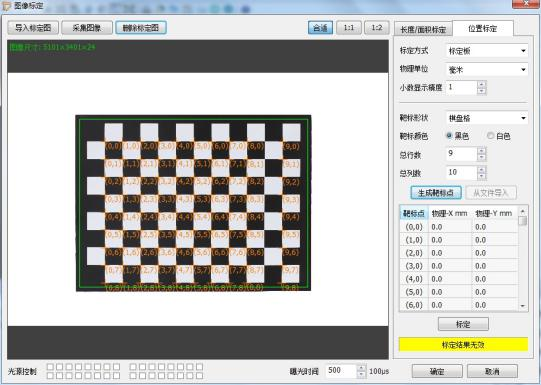This screenshot has width=541, height=385.
Task: Click the 物理-X mm column header
Action: tap(450, 213)
